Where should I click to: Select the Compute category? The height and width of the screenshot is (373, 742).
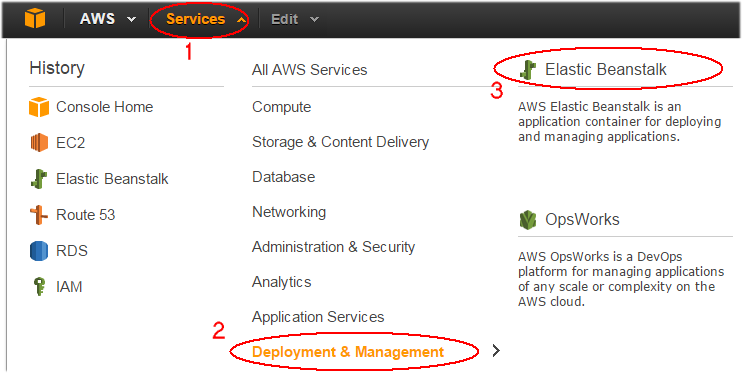[x=282, y=107]
